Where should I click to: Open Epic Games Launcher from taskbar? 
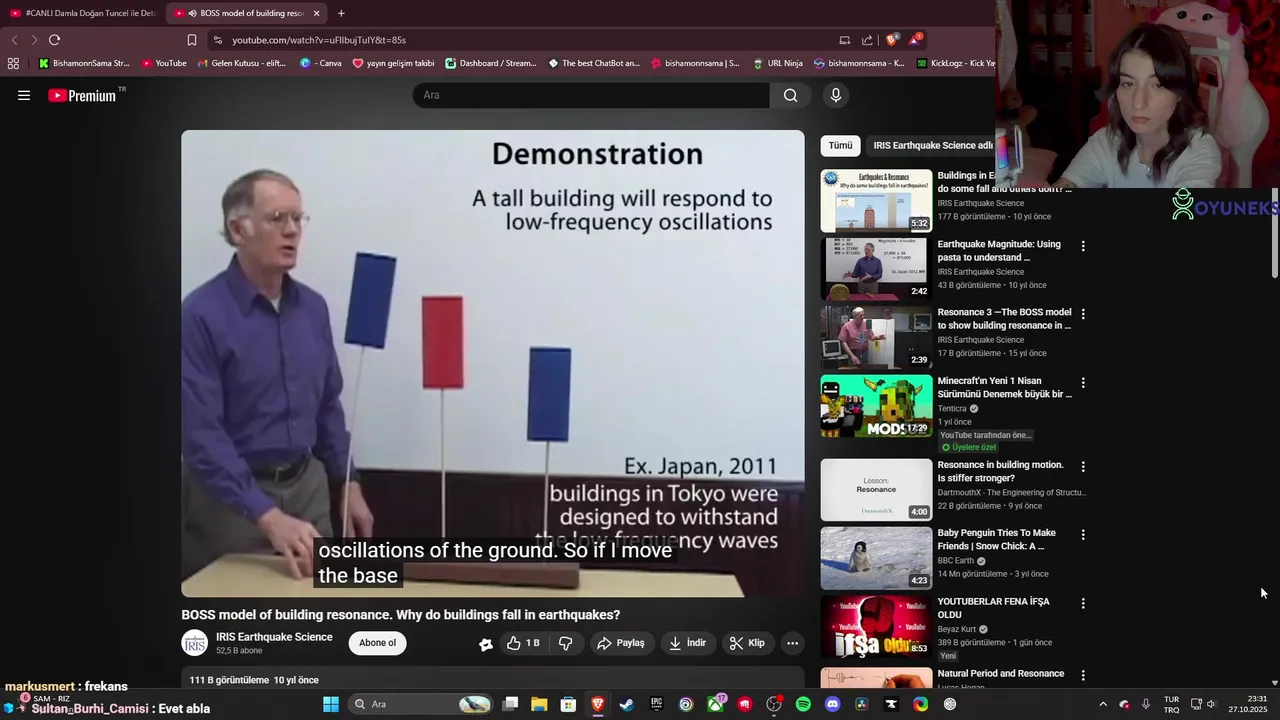pos(656,704)
